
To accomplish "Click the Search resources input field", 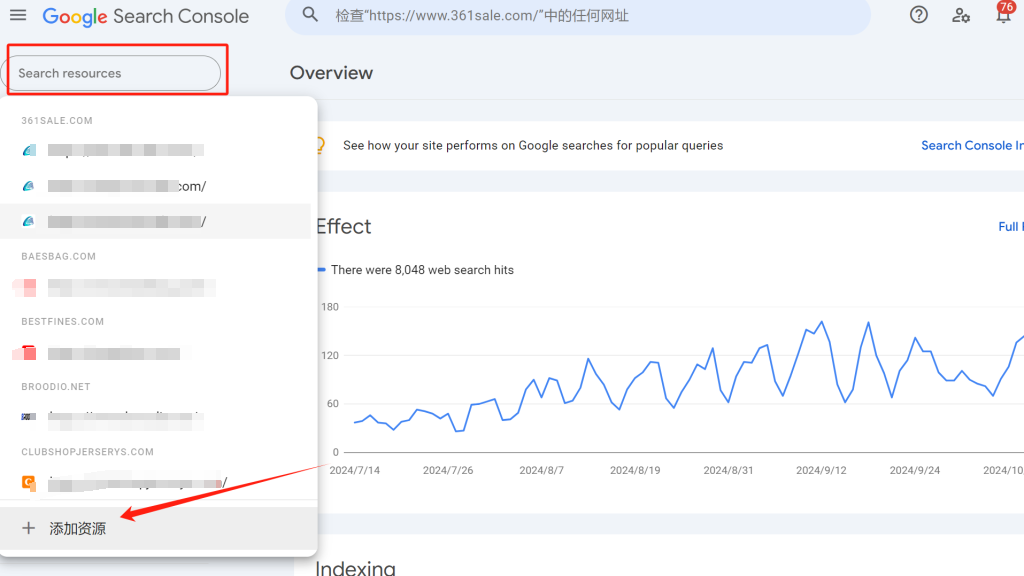I will click(x=114, y=72).
